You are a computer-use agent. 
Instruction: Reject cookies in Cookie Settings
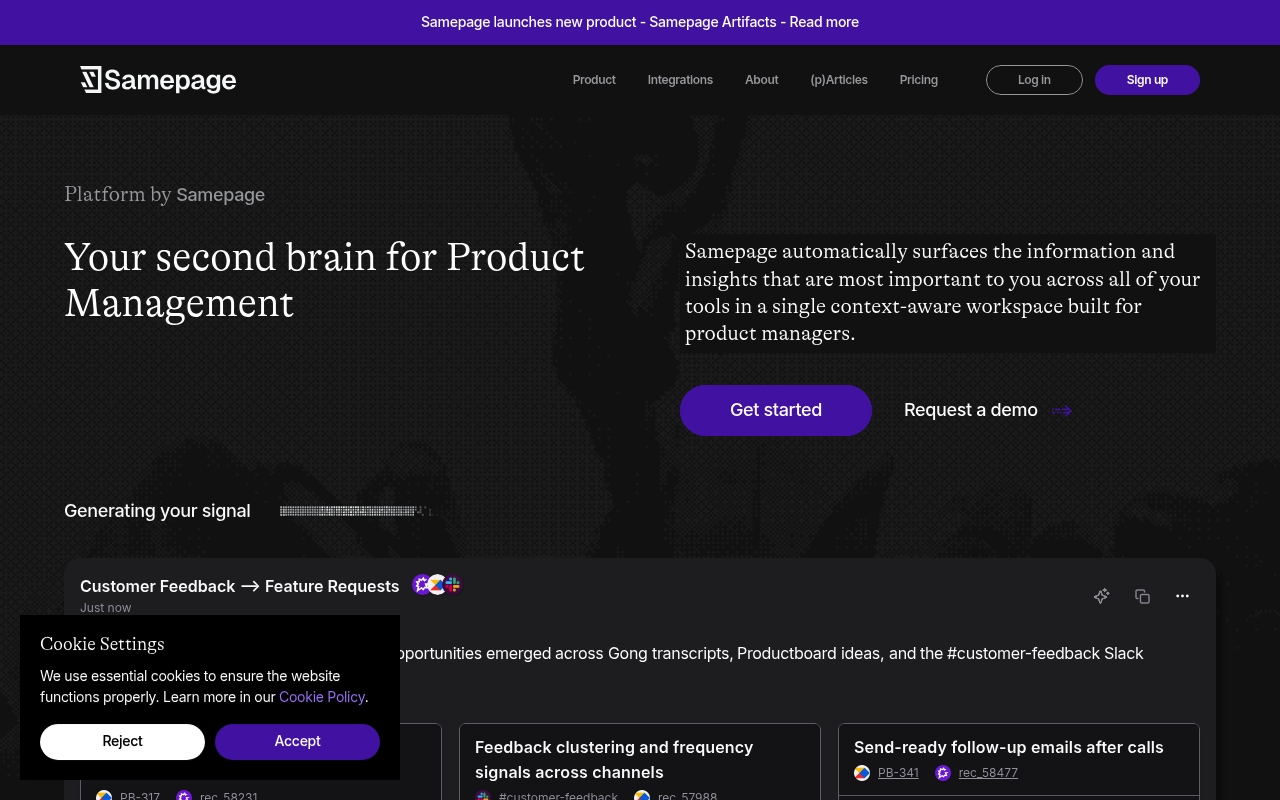(122, 741)
